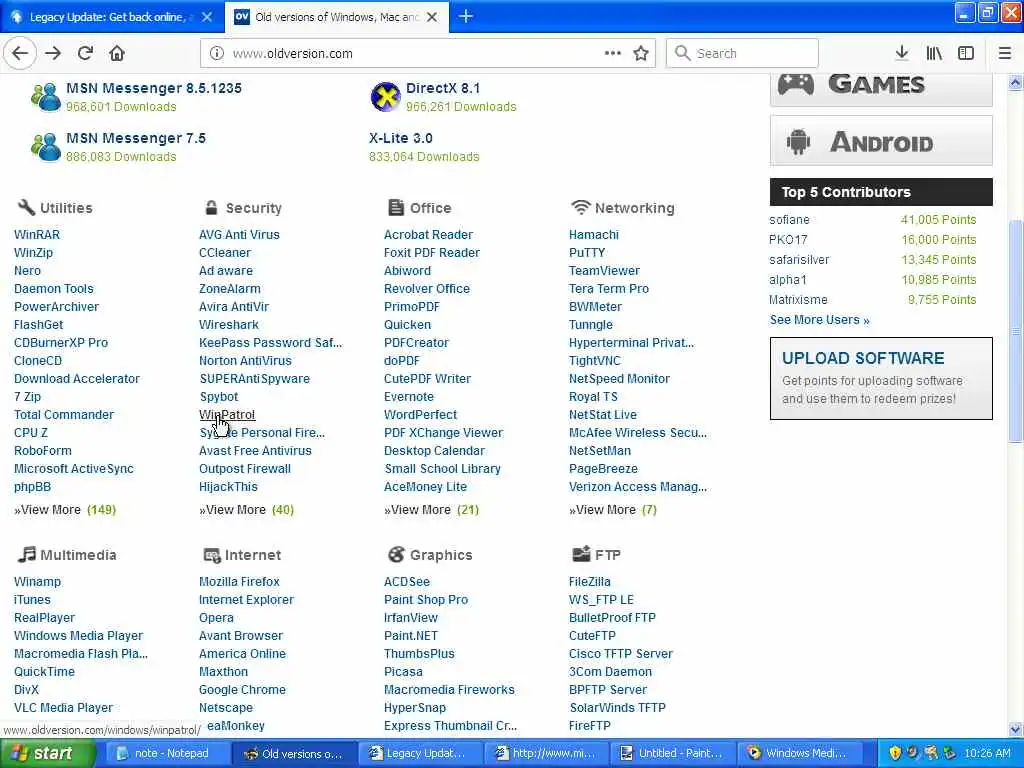Open the Downloads arrow icon

click(x=902, y=53)
